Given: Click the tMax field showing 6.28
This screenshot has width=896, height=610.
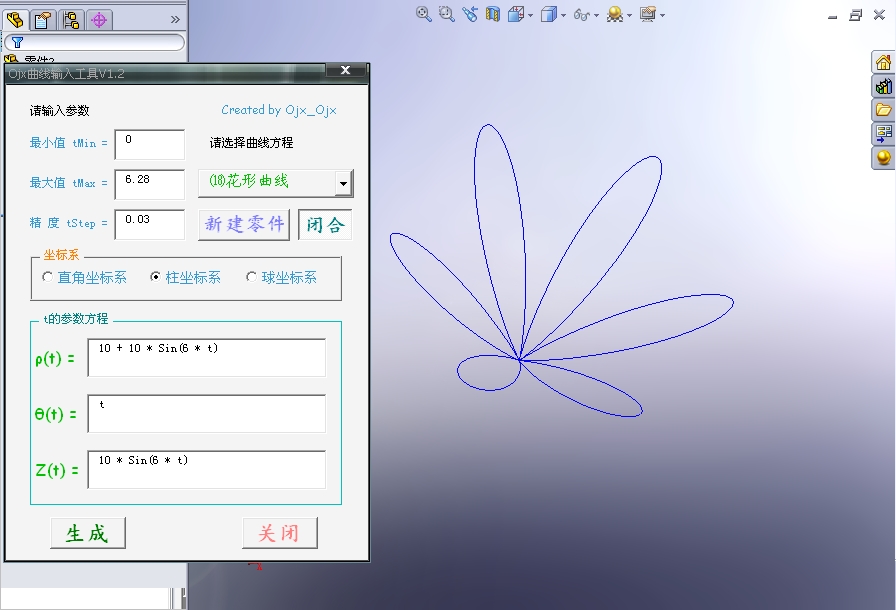Looking at the screenshot, I should pyautogui.click(x=150, y=184).
